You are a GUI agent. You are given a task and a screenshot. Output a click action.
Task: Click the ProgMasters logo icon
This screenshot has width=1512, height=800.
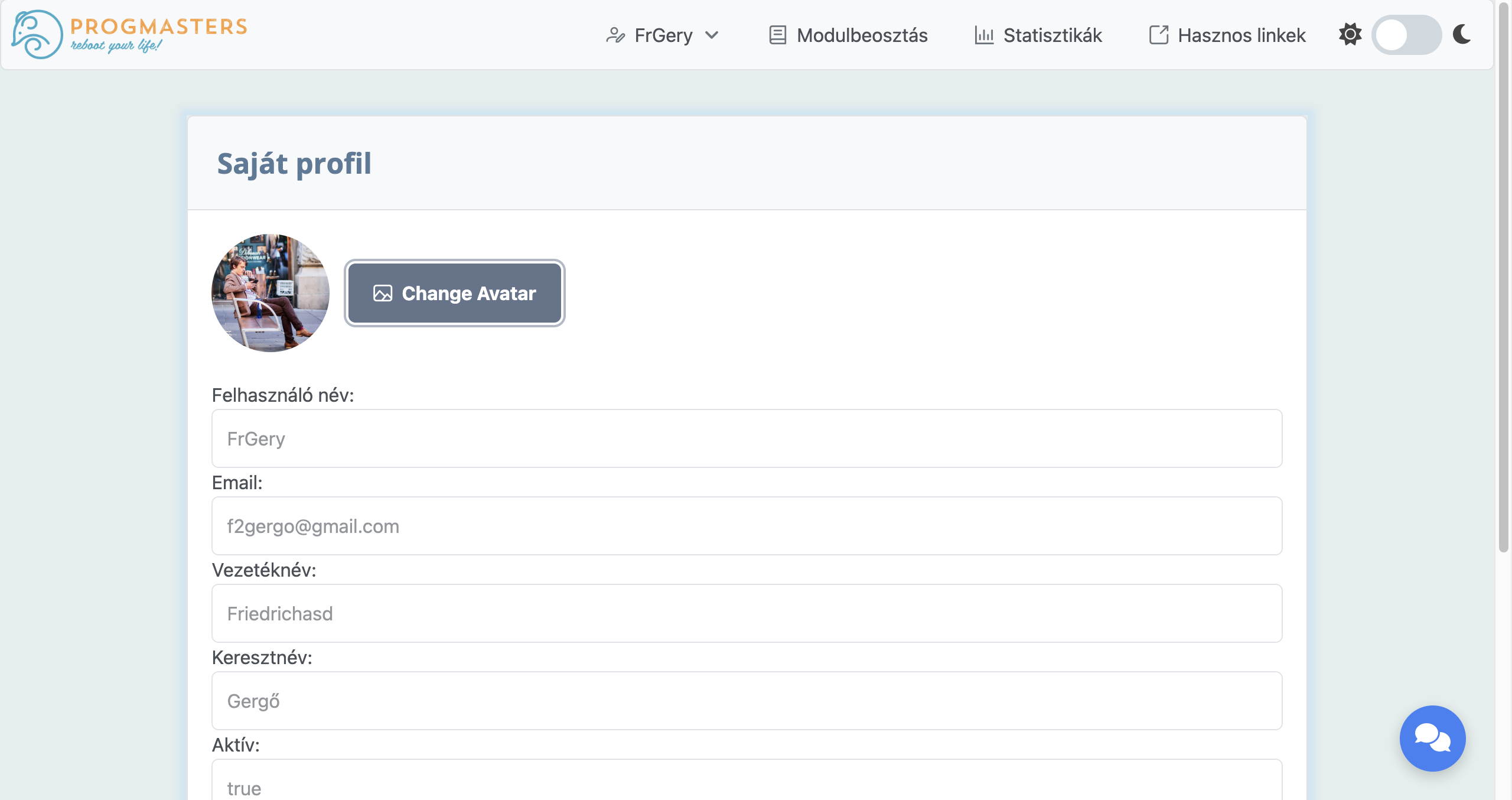click(37, 34)
